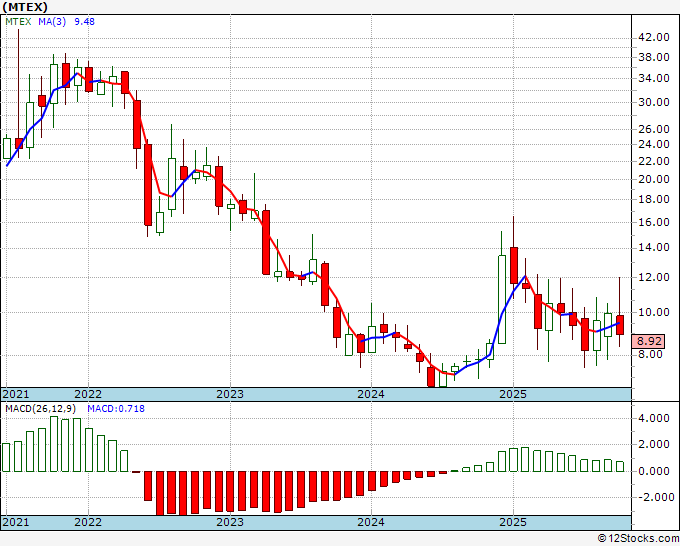This screenshot has height=546, width=680.
Task: Select the 8.92 current price tag
Action: (648, 341)
